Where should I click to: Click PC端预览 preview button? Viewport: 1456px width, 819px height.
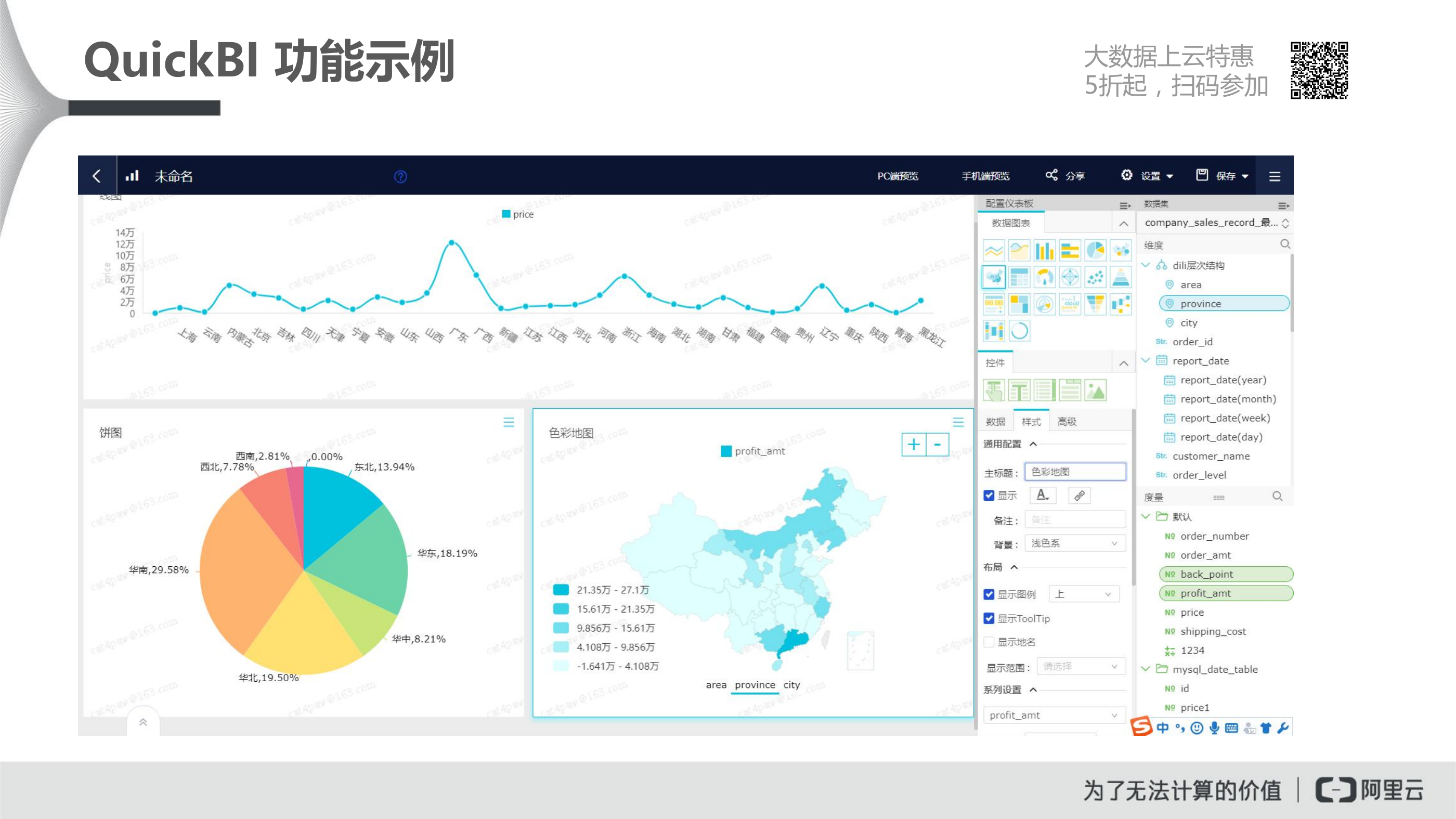click(x=898, y=176)
